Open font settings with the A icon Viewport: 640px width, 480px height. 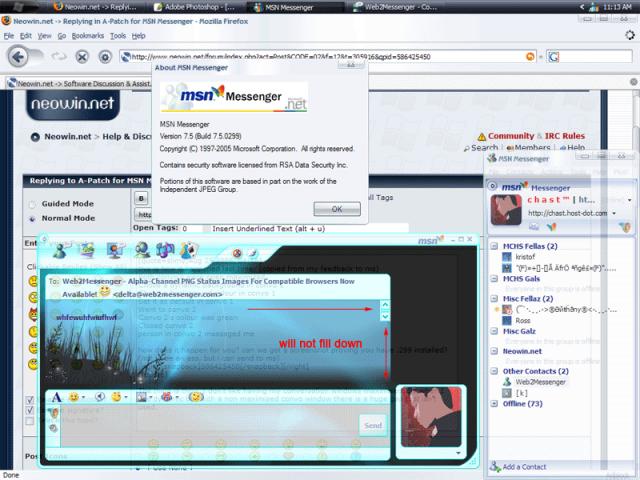(x=56, y=397)
